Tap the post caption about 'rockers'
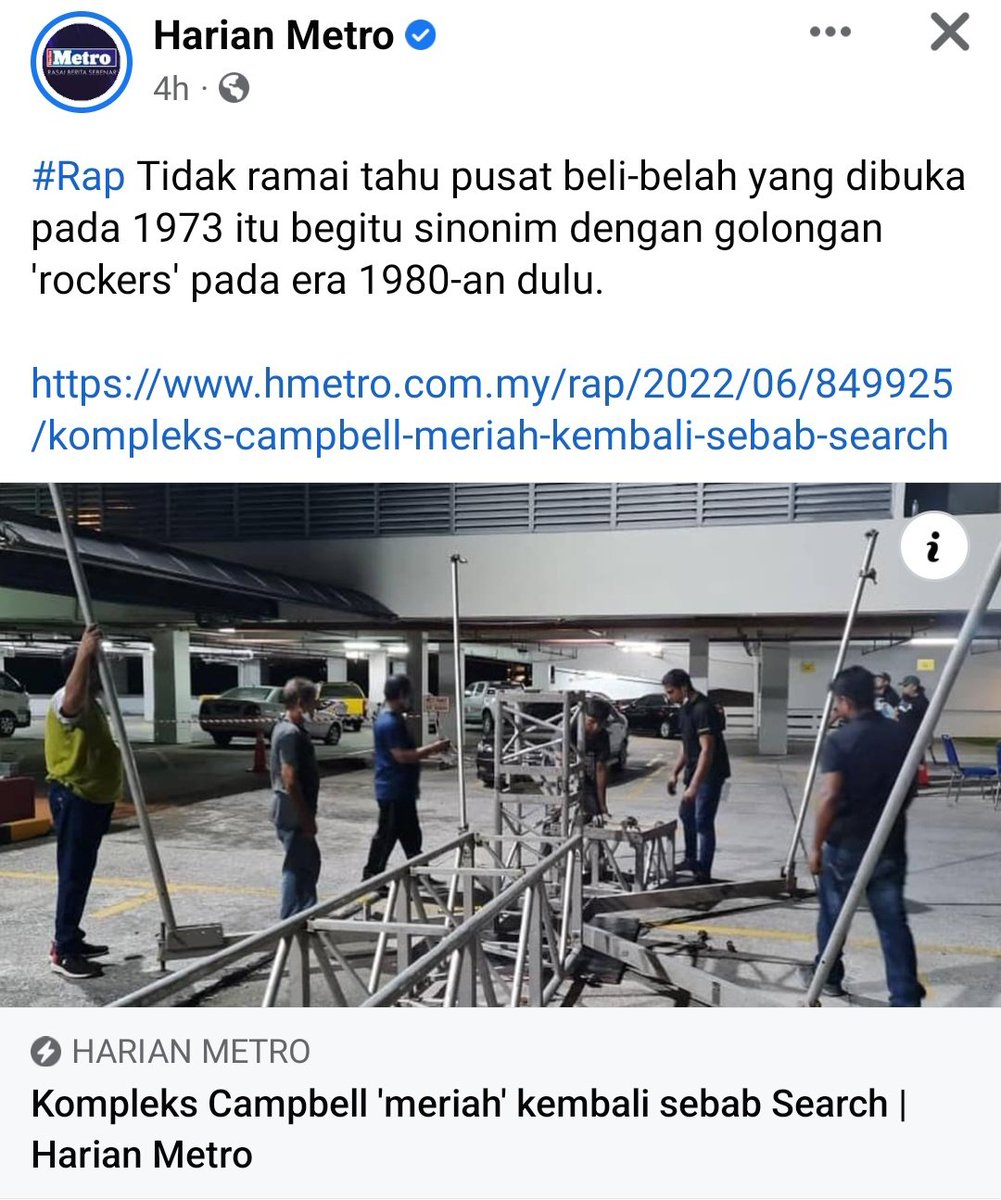 498,229
